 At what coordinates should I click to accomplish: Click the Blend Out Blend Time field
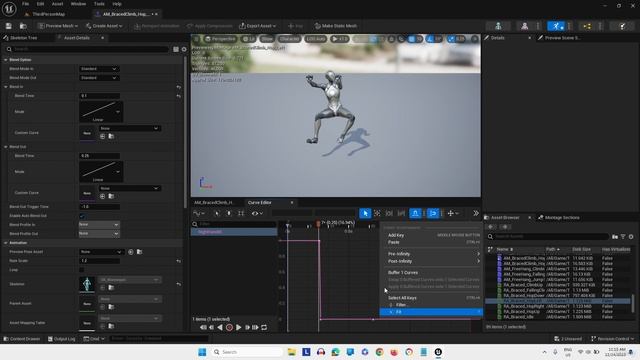point(99,156)
